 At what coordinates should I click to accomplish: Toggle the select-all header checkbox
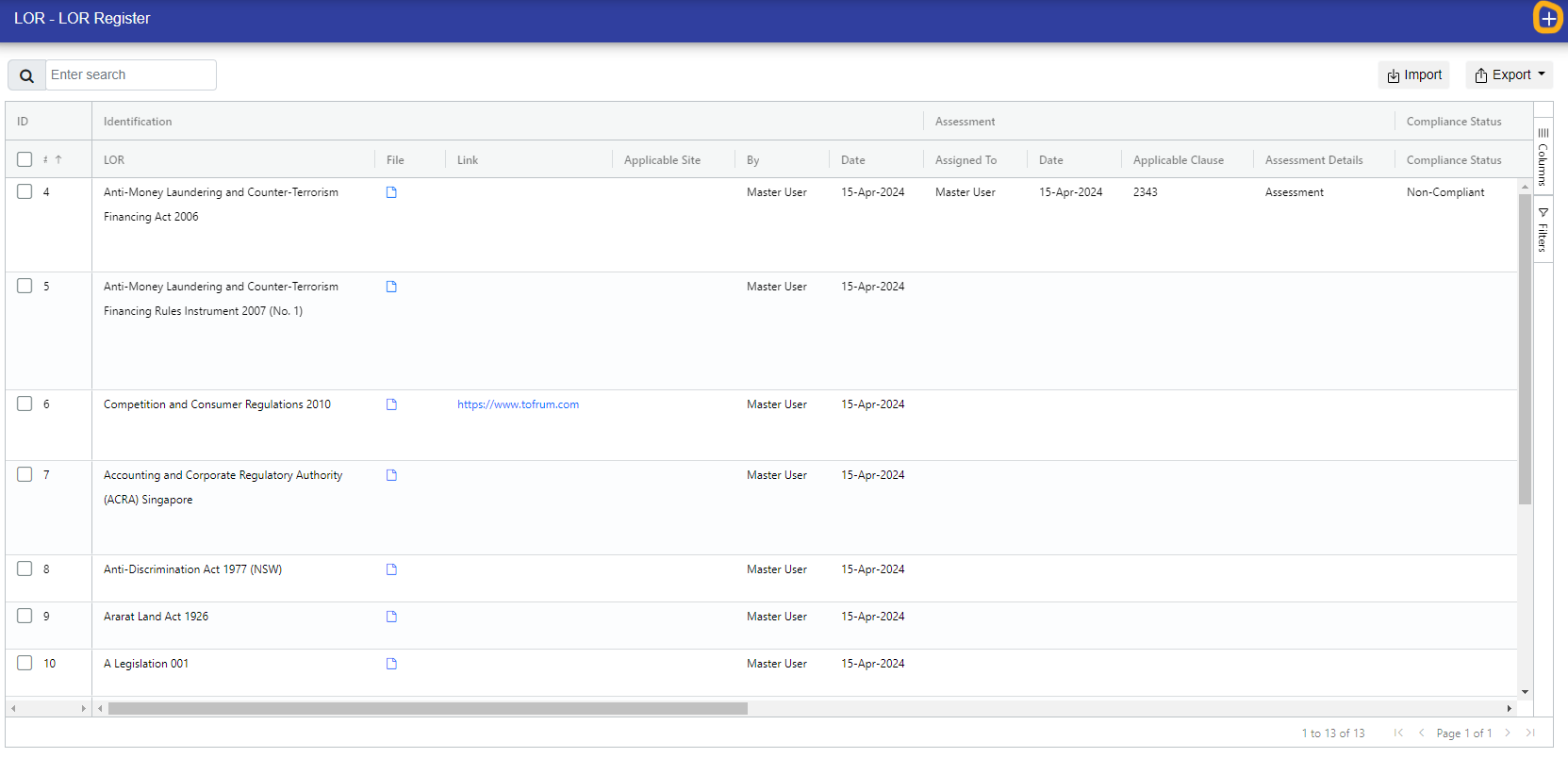point(25,159)
